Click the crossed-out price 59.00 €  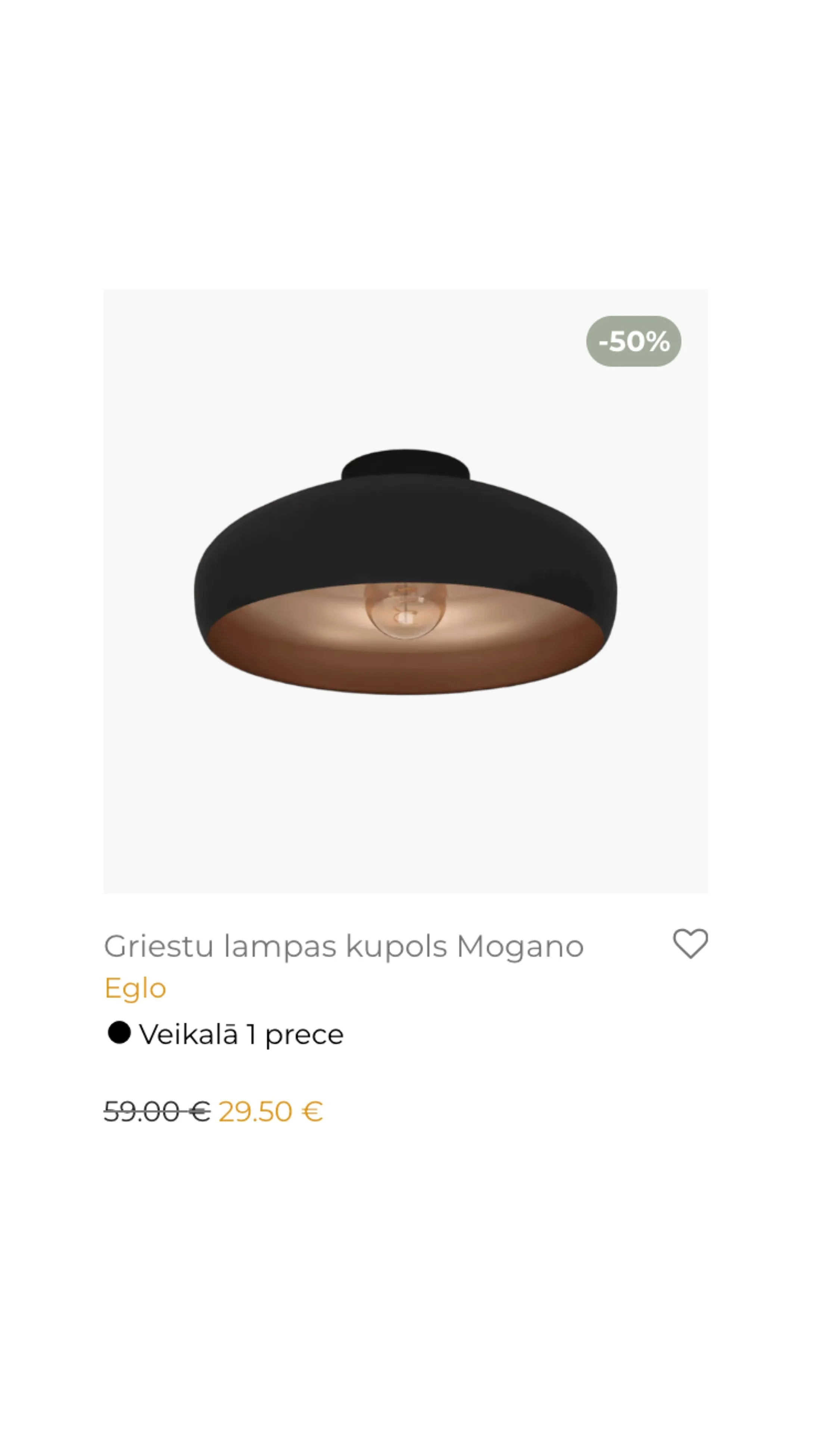pos(157,1111)
